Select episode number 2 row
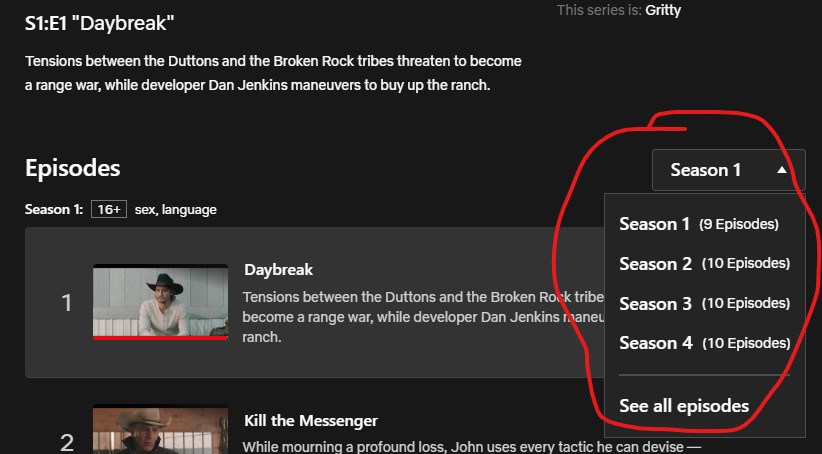The width and height of the screenshot is (822, 454). pyautogui.click(x=315, y=429)
